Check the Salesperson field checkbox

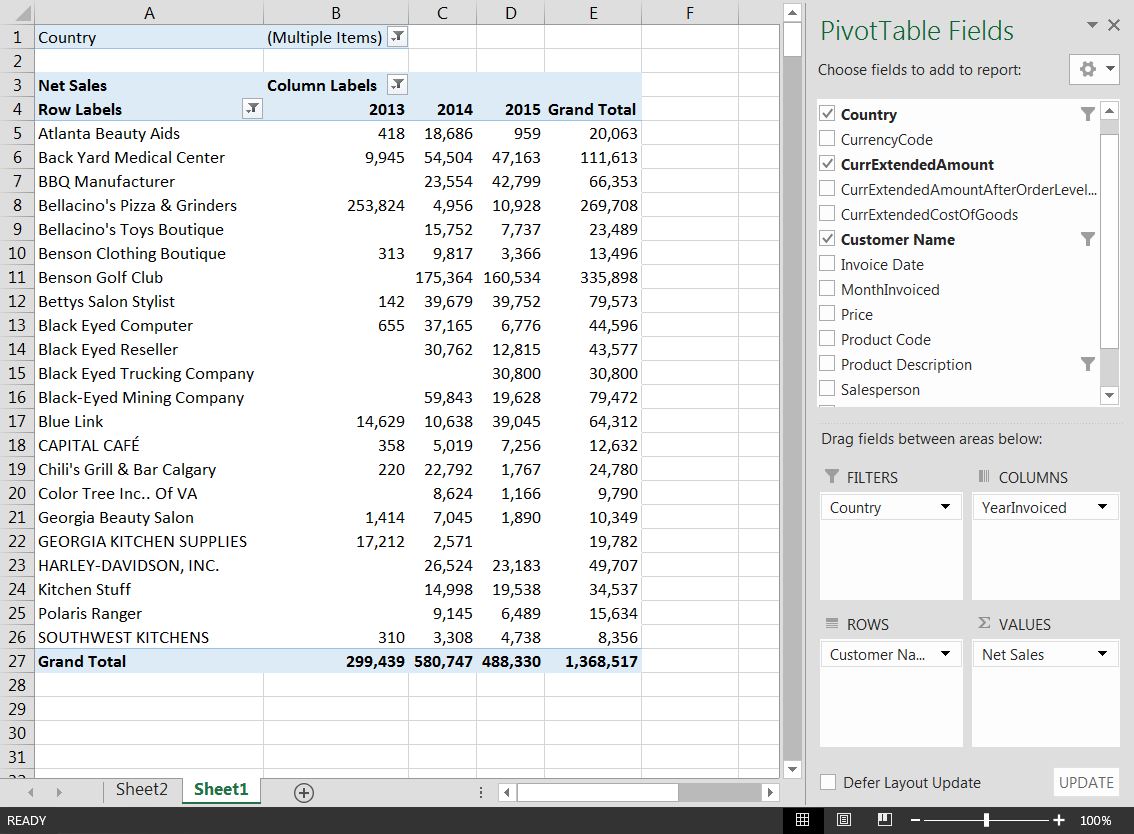(x=827, y=389)
